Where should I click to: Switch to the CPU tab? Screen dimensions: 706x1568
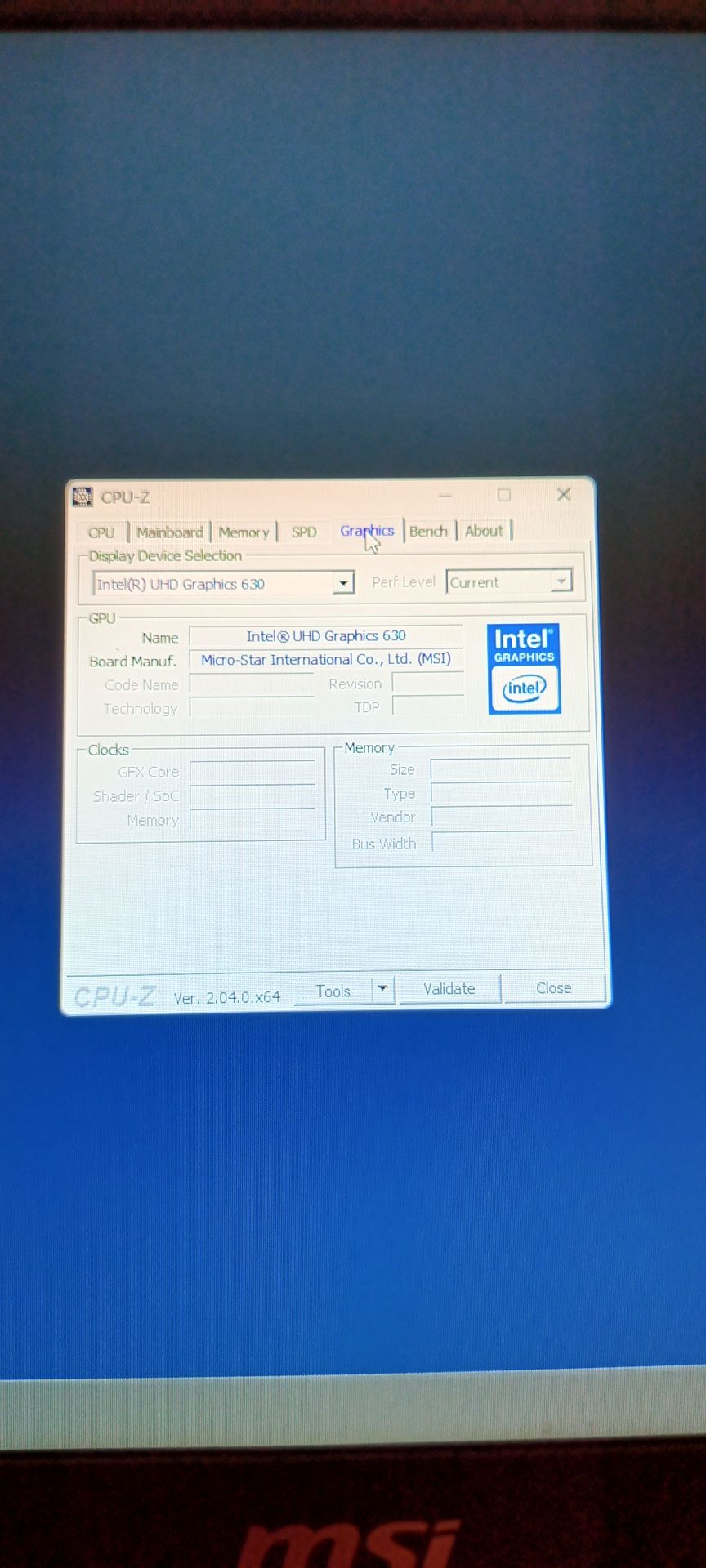(x=101, y=532)
